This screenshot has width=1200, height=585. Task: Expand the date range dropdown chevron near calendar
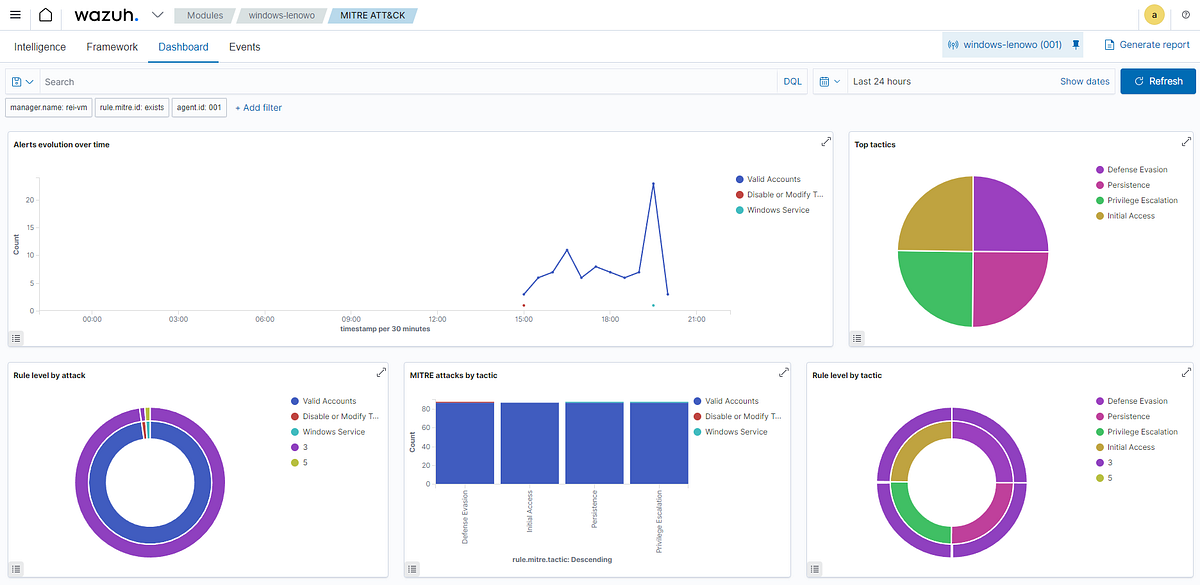click(x=838, y=81)
